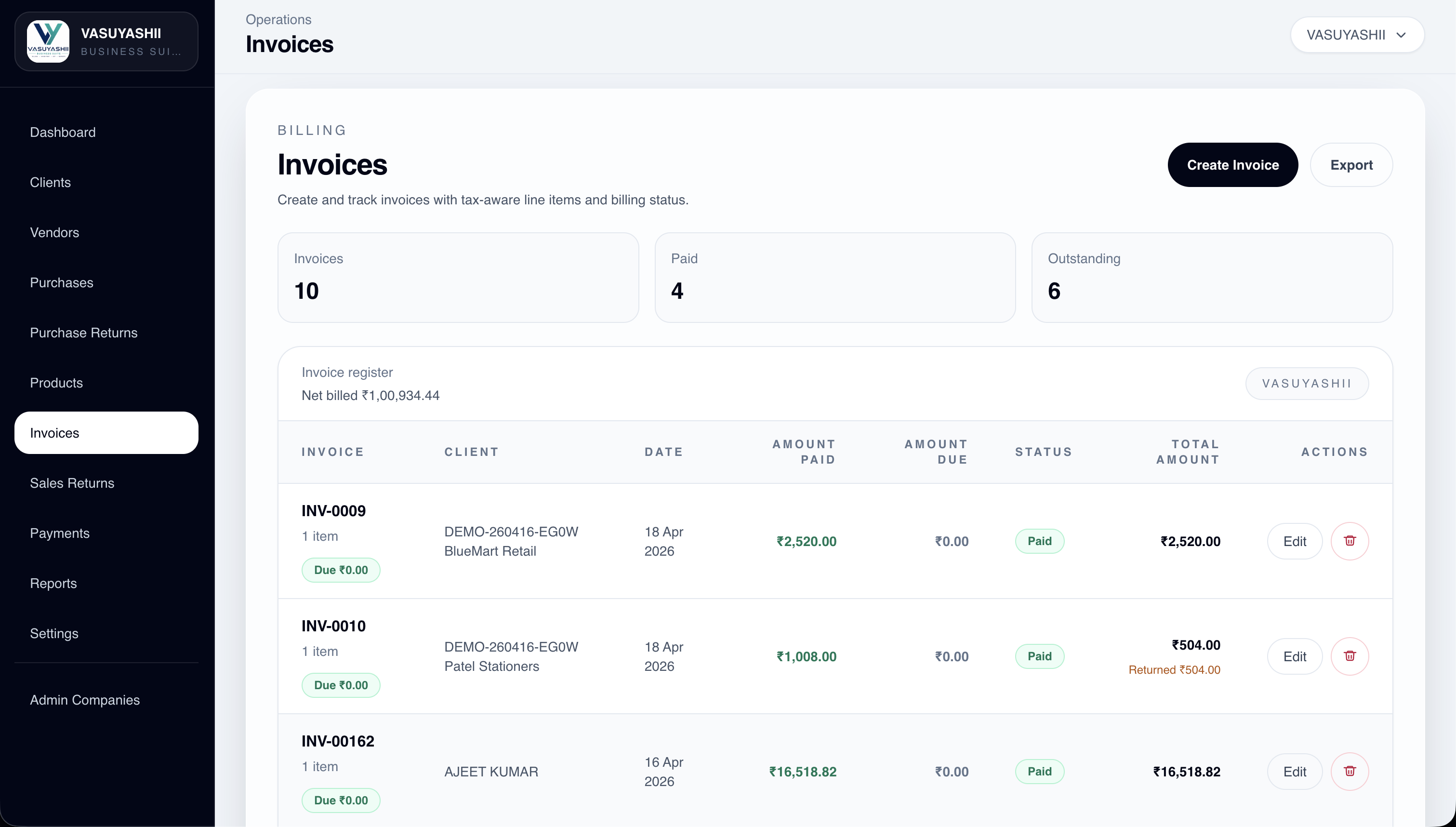Click the Paid status badge for INV-0010
Image resolution: width=1456 pixels, height=827 pixels.
click(1039, 656)
